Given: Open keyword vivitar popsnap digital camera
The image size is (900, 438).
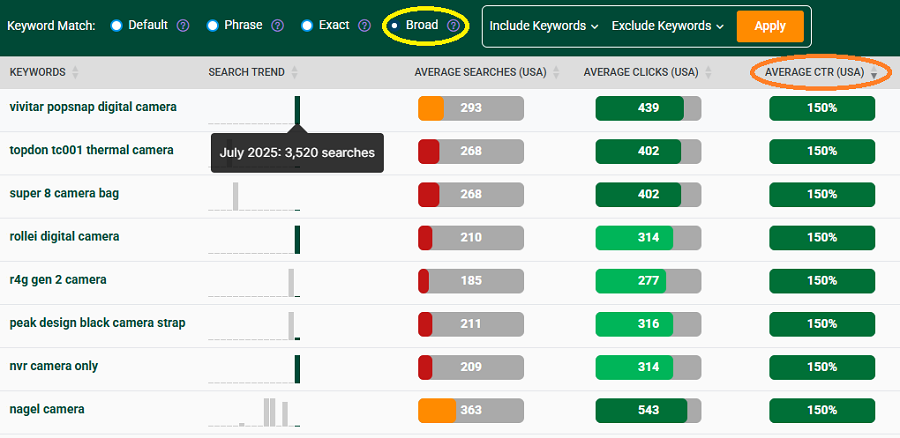Looking at the screenshot, I should [x=93, y=107].
